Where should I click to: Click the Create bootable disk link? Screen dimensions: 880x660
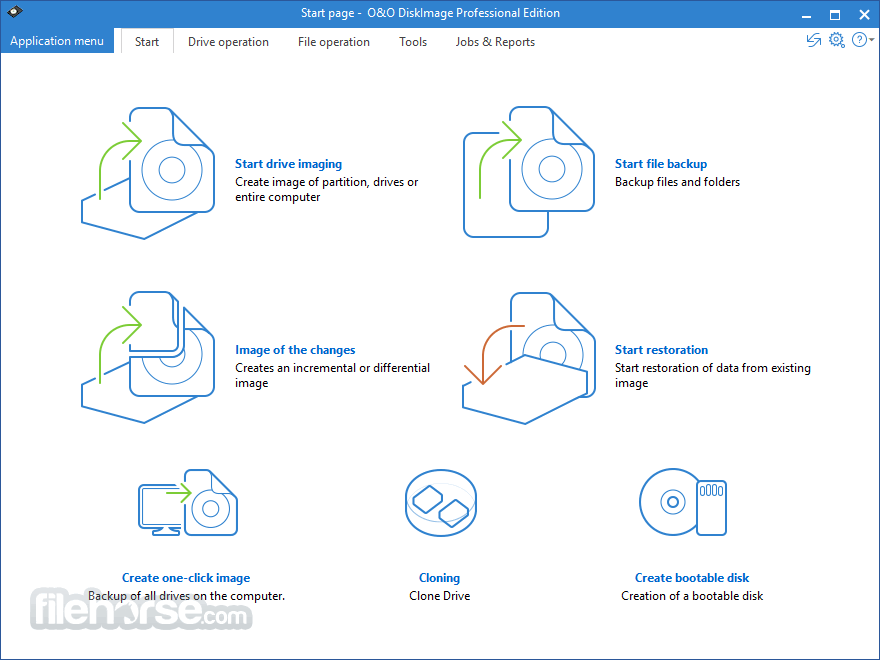(692, 577)
